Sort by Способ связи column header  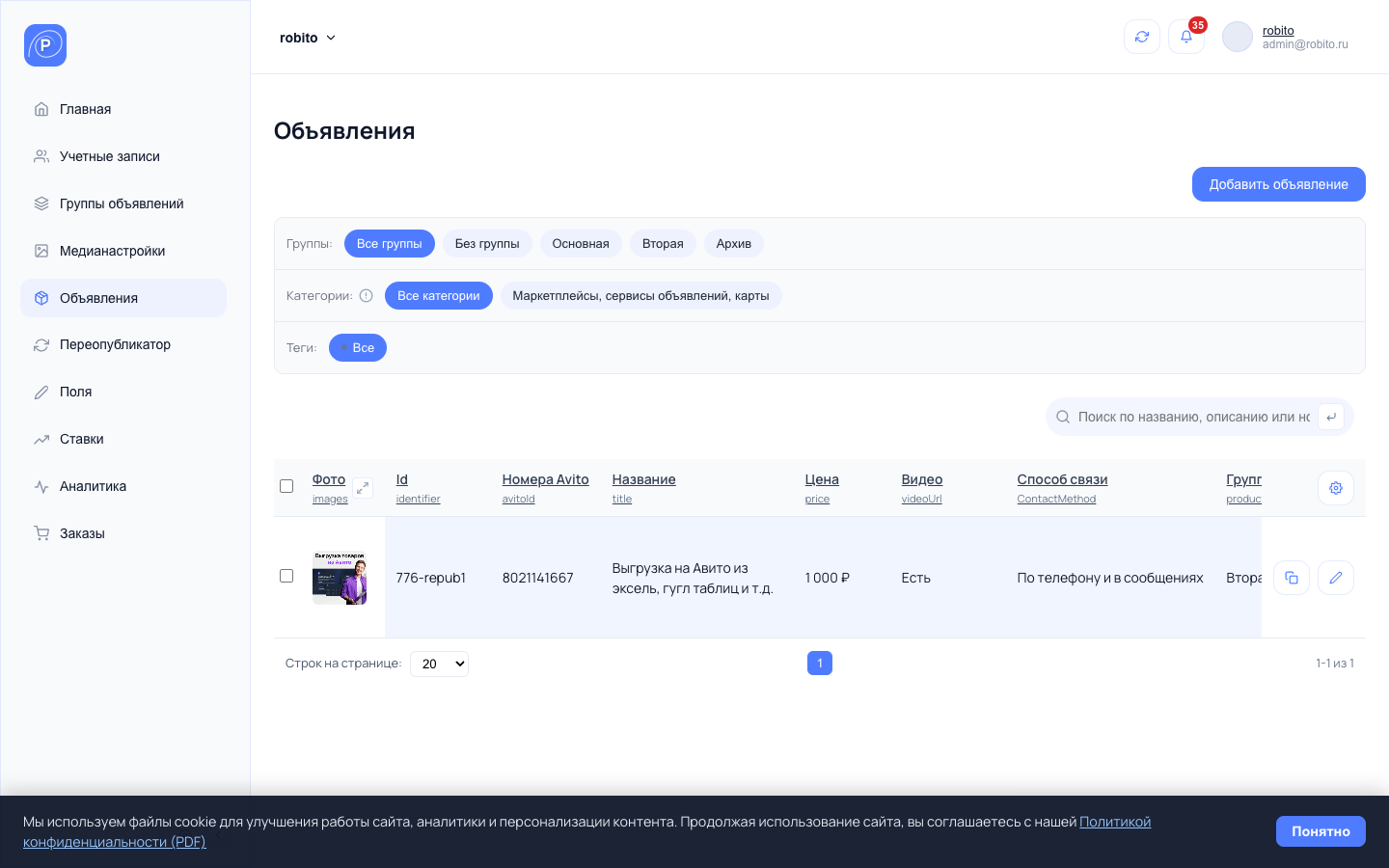1063,479
